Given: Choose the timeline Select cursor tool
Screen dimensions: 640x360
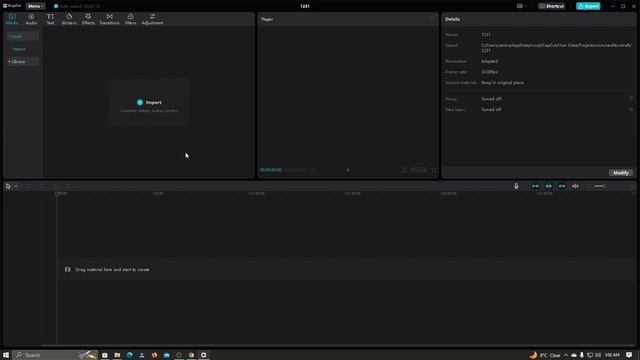Looking at the screenshot, I should pyautogui.click(x=8, y=186).
